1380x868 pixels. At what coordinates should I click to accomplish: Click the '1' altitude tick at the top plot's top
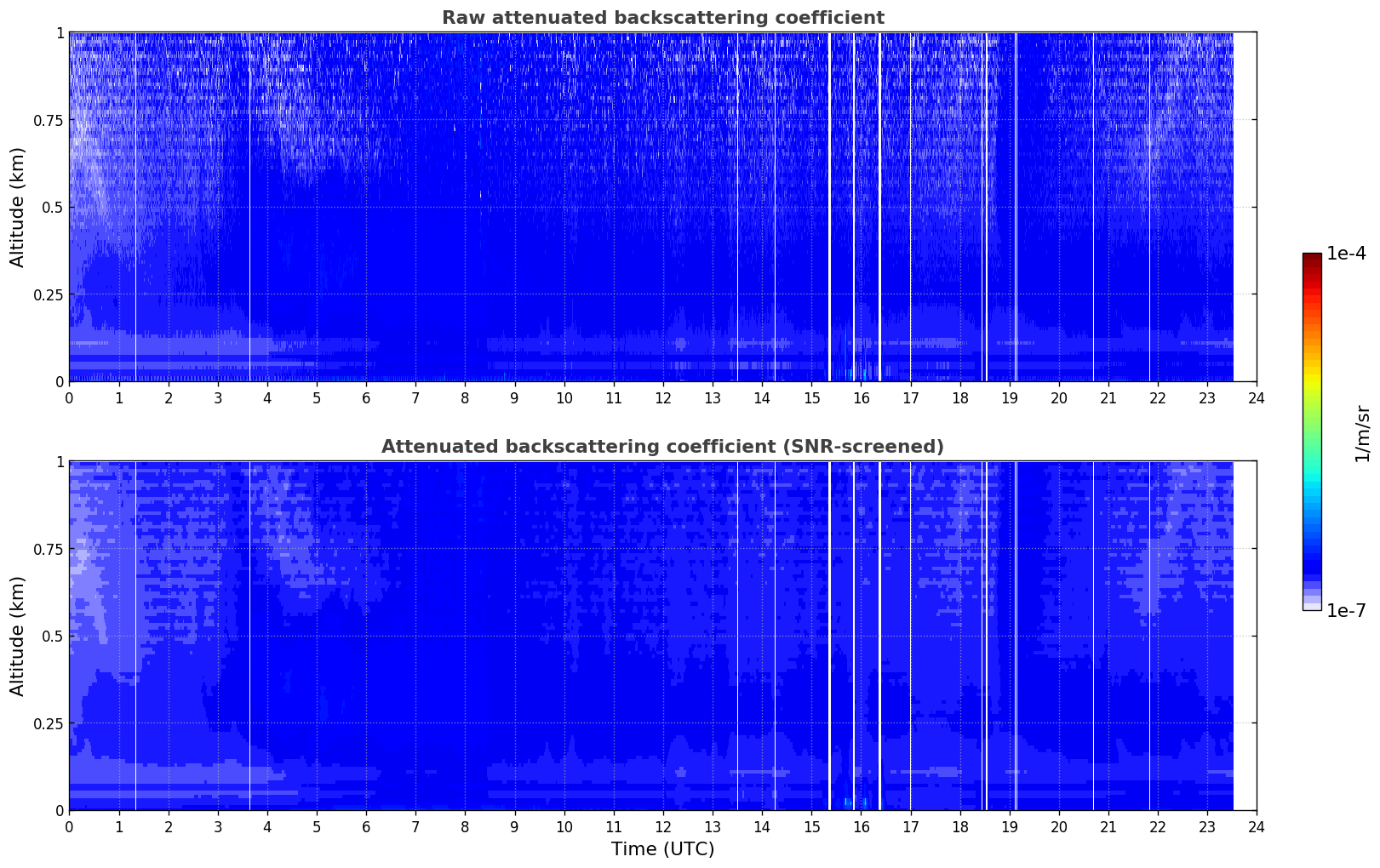click(60, 33)
